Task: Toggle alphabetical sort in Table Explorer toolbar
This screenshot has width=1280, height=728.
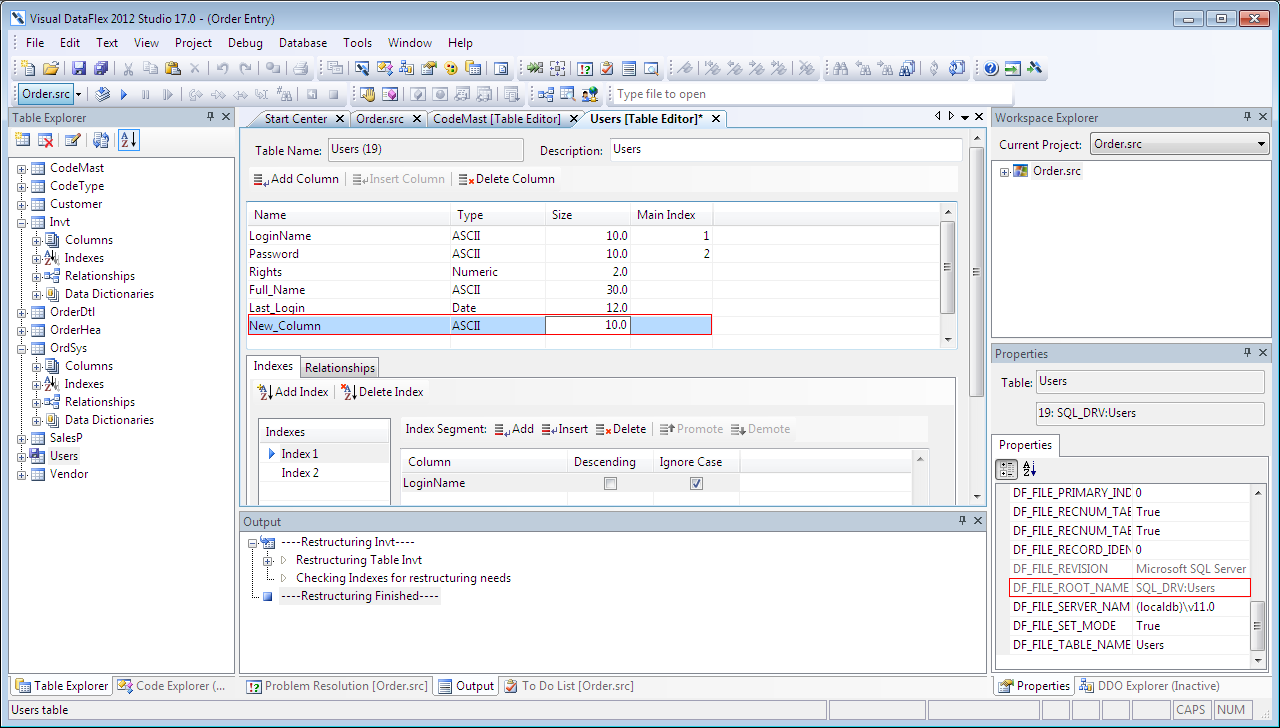Action: [x=128, y=140]
